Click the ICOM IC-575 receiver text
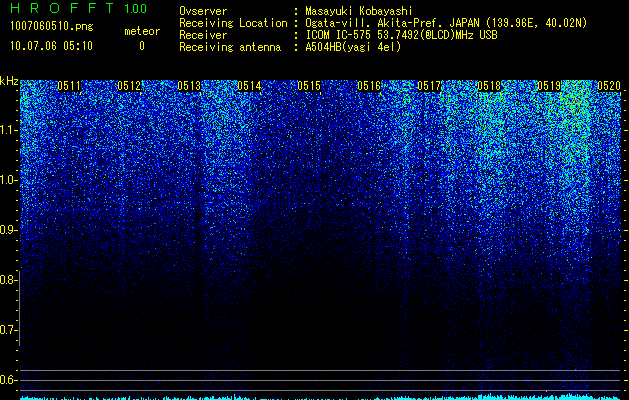 [x=401, y=35]
